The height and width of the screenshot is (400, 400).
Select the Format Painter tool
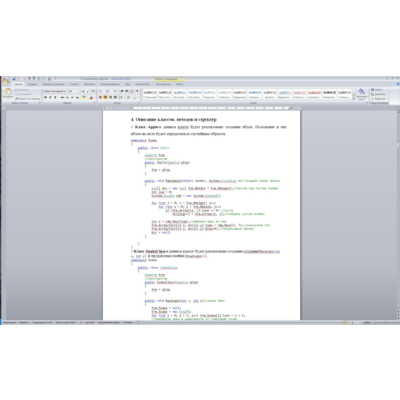[x=27, y=99]
